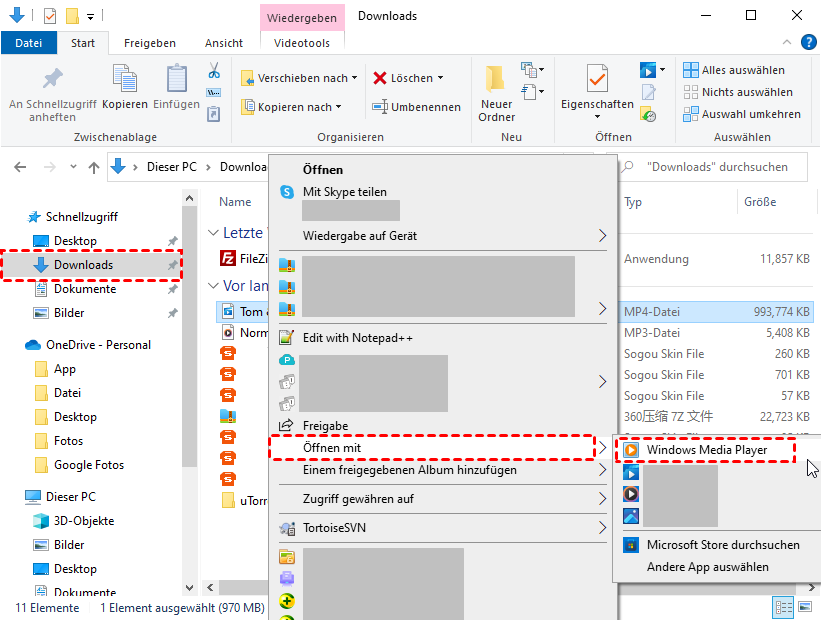Click Auswahl umkehren
The image size is (821, 620).
coord(742,114)
